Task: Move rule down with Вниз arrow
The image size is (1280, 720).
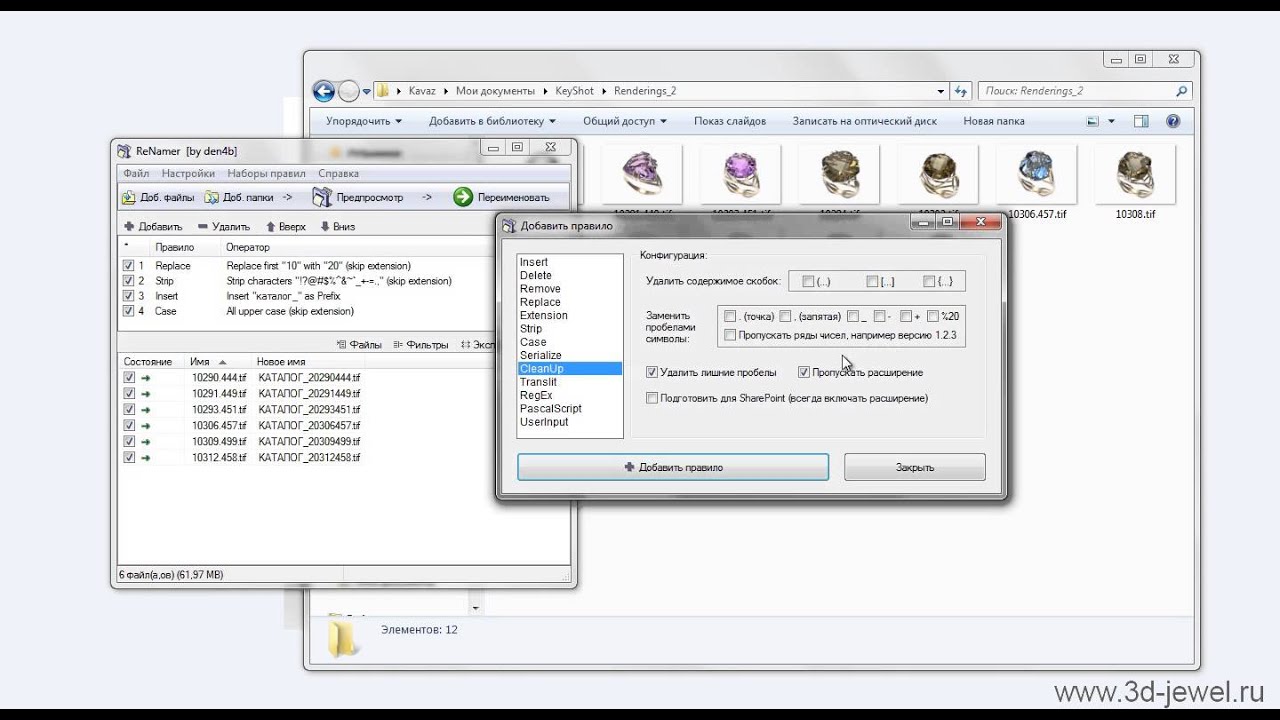Action: (x=324, y=227)
